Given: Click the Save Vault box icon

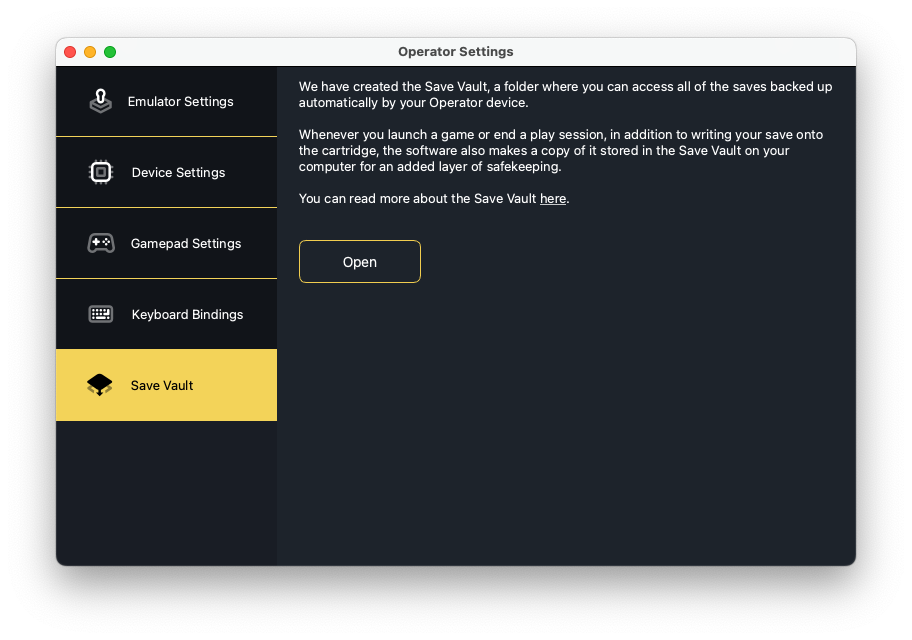Looking at the screenshot, I should (99, 385).
